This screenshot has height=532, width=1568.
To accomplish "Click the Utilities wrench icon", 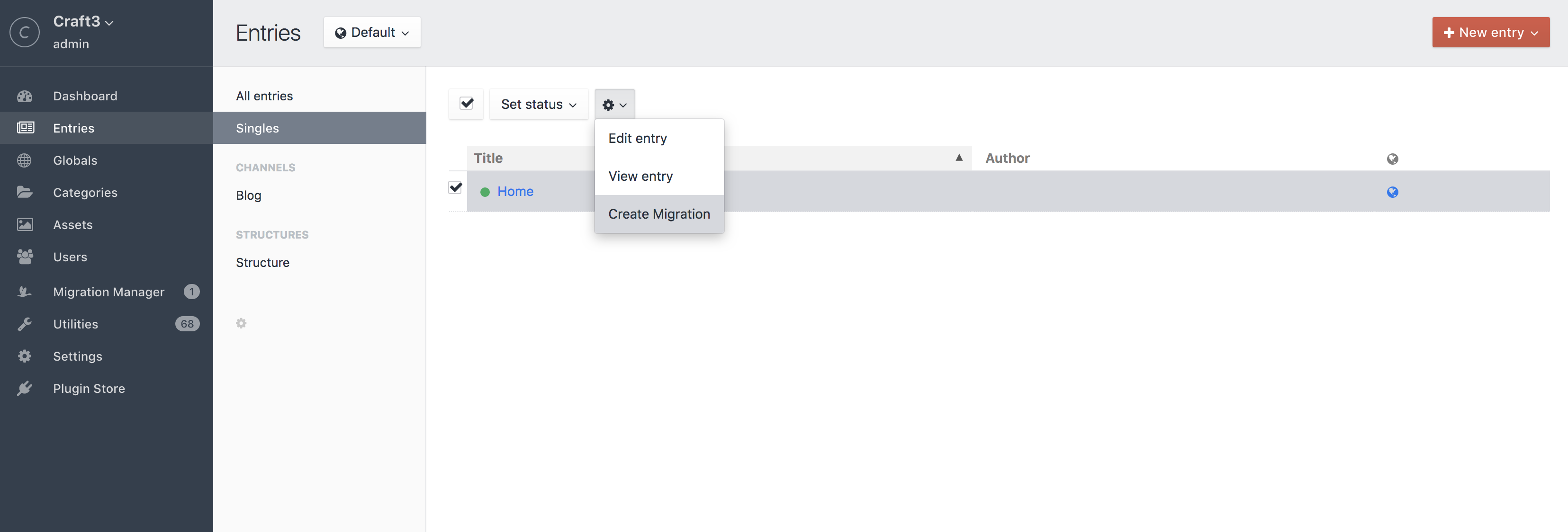I will pyautogui.click(x=25, y=324).
